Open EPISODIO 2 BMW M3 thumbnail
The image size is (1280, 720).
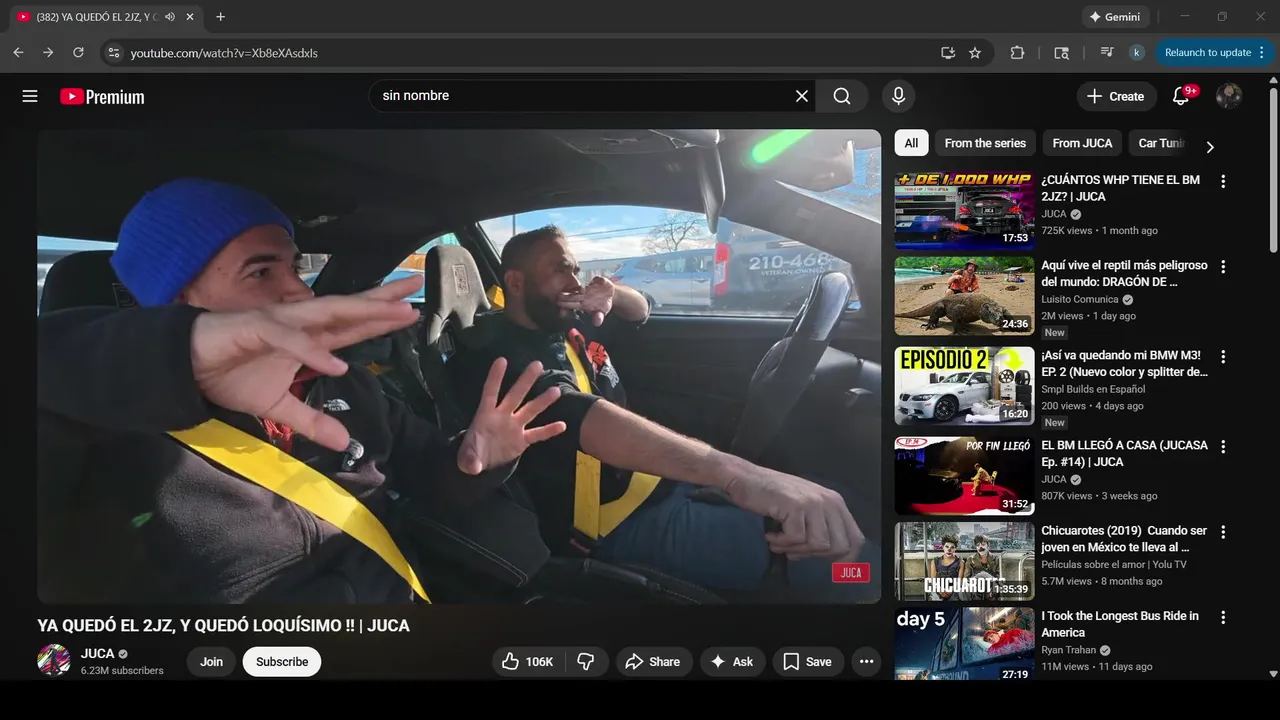pos(964,386)
